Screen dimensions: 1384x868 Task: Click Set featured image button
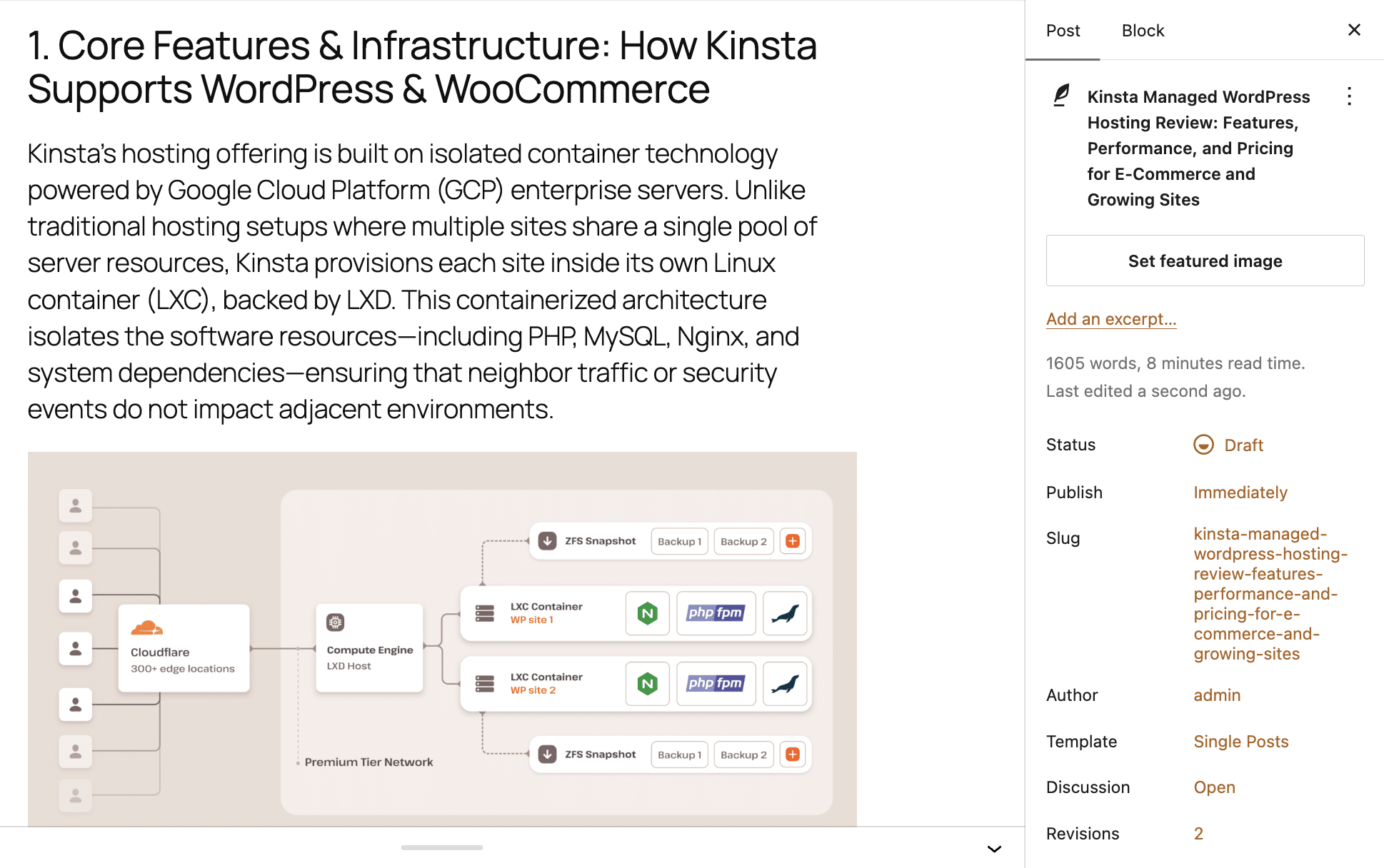tap(1205, 261)
